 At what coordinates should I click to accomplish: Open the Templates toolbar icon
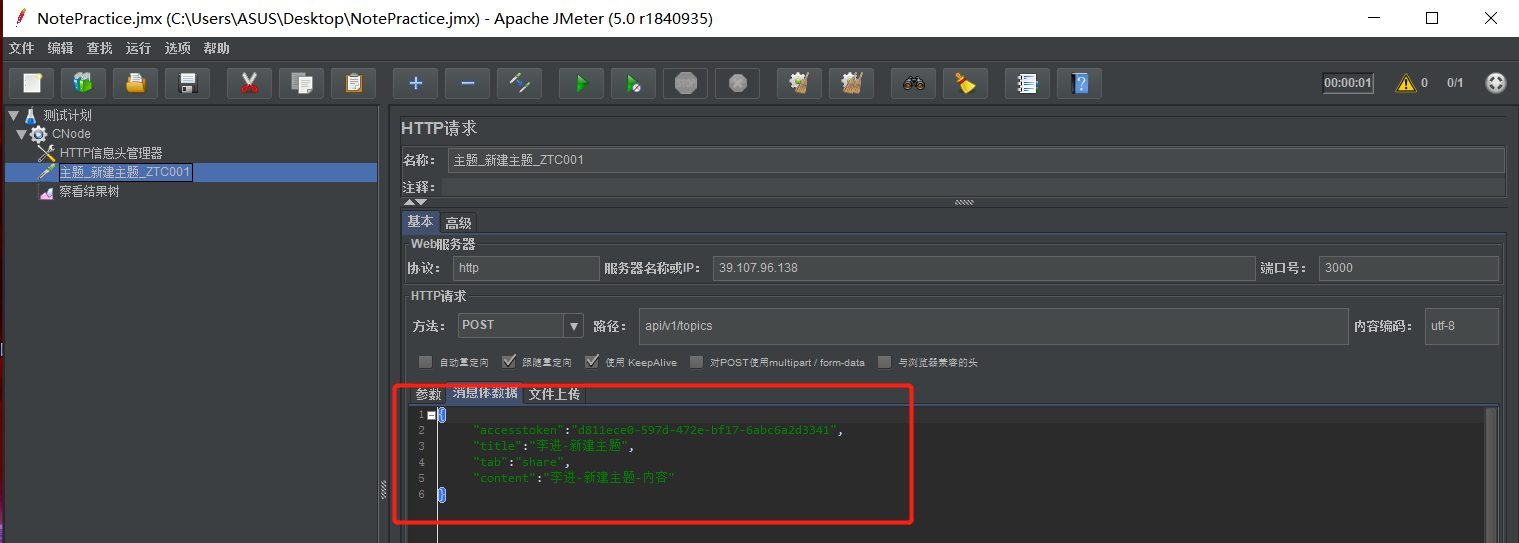point(83,83)
